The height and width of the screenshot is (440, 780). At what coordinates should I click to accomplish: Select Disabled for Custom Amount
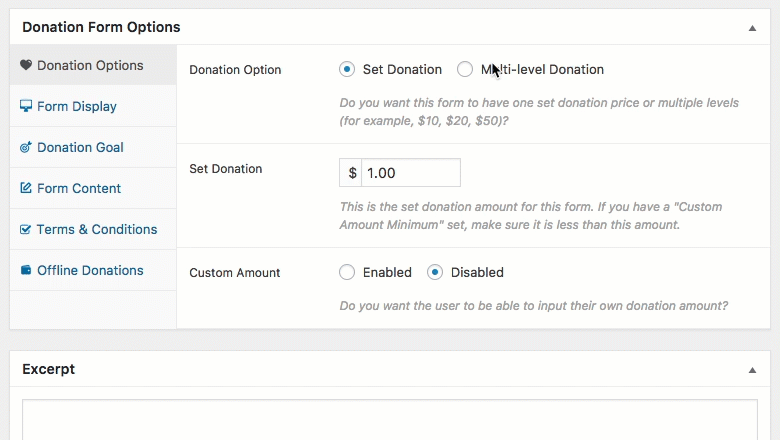pyautogui.click(x=435, y=272)
